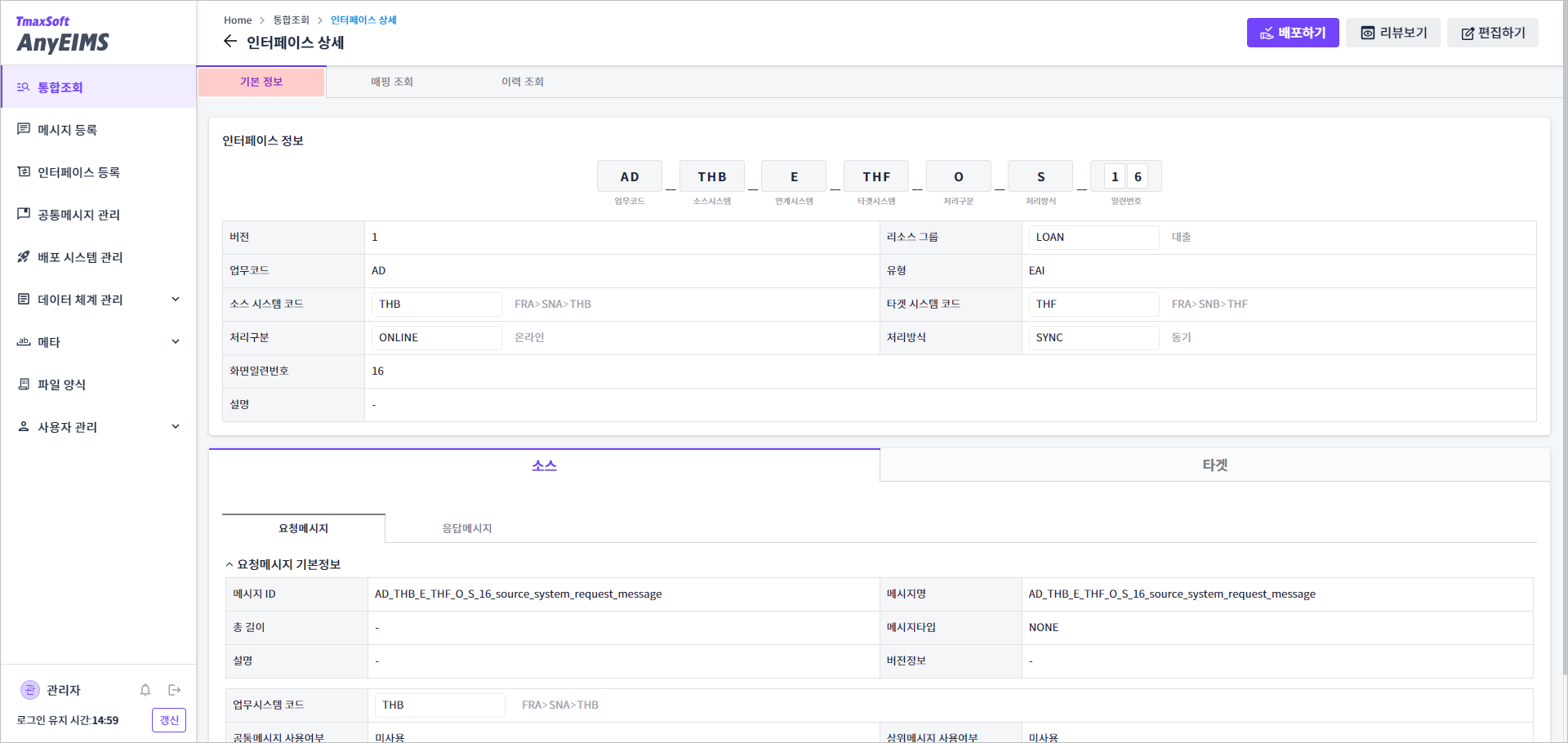
Task: Click the AD 업무코드 ID segment
Action: click(x=630, y=176)
